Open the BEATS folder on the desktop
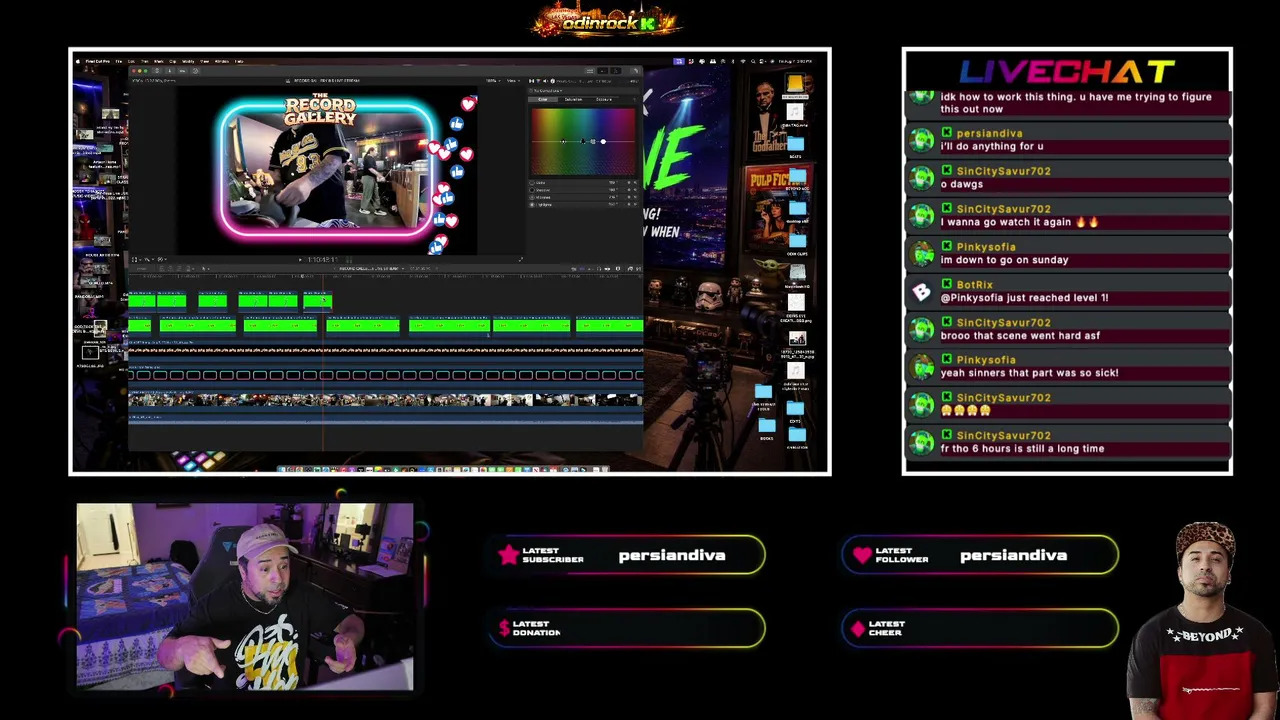The image size is (1280, 720). click(796, 144)
